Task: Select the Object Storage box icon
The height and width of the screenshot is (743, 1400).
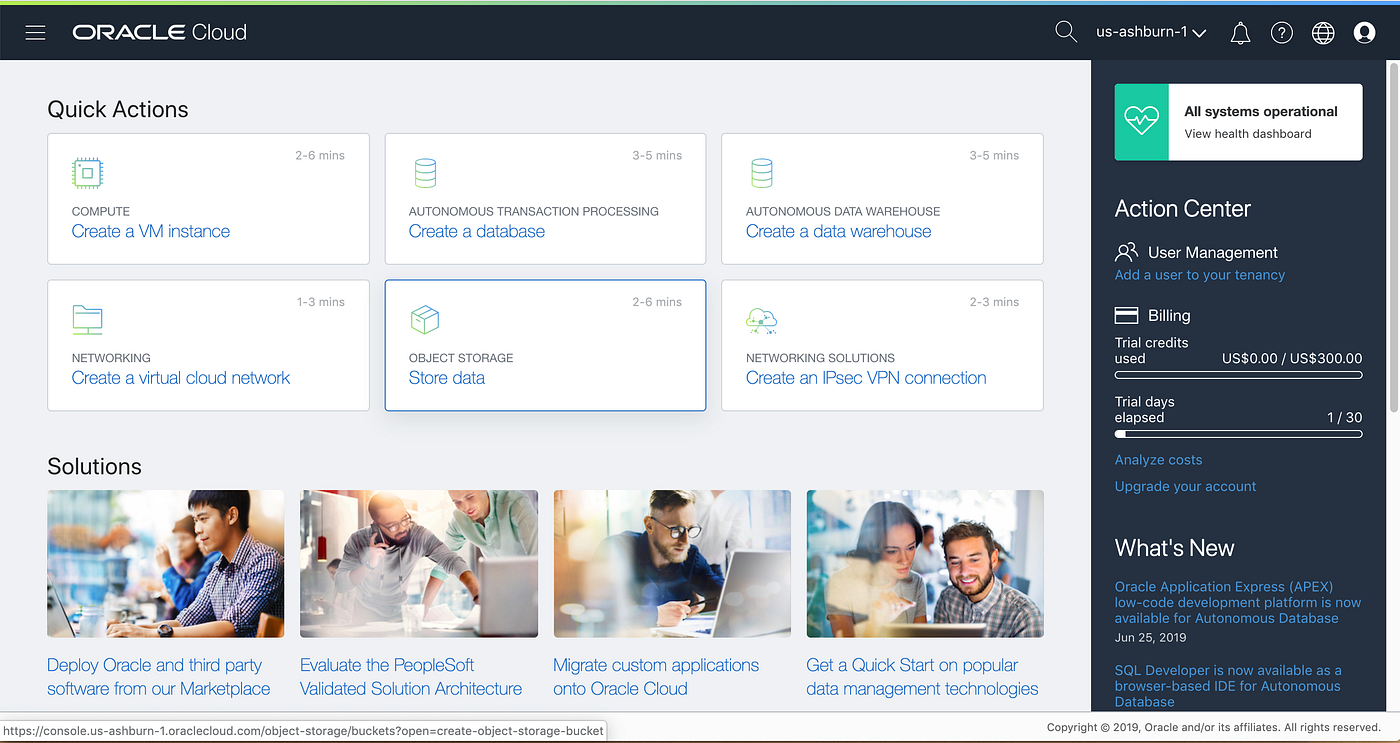Action: [x=425, y=318]
